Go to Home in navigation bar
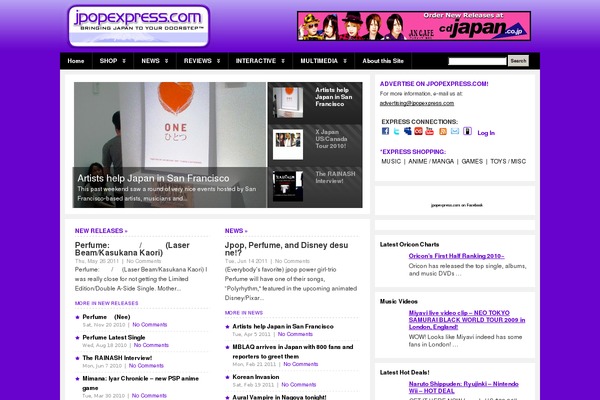The height and width of the screenshot is (400, 600). [x=76, y=61]
